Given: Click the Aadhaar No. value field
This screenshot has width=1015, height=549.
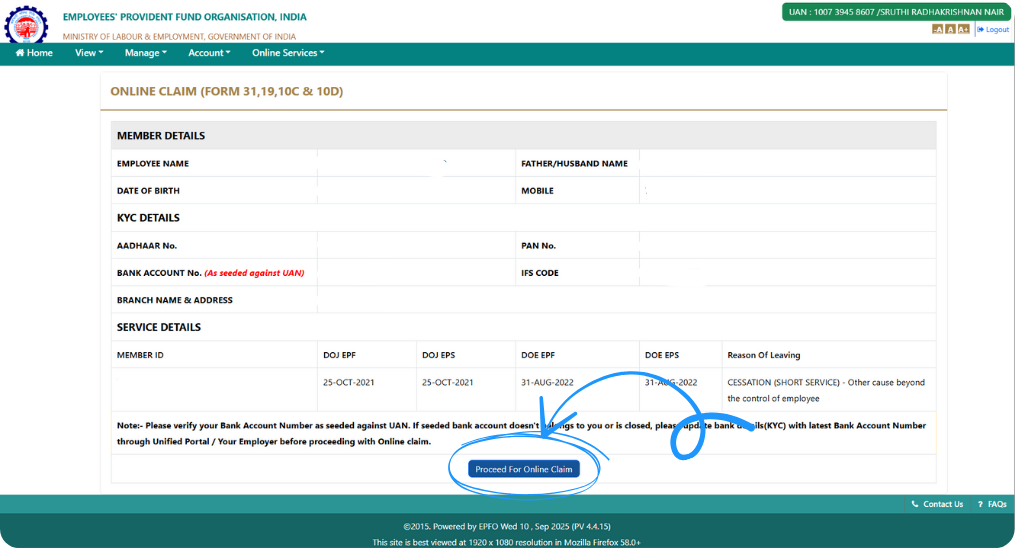Looking at the screenshot, I should pyautogui.click(x=415, y=245).
